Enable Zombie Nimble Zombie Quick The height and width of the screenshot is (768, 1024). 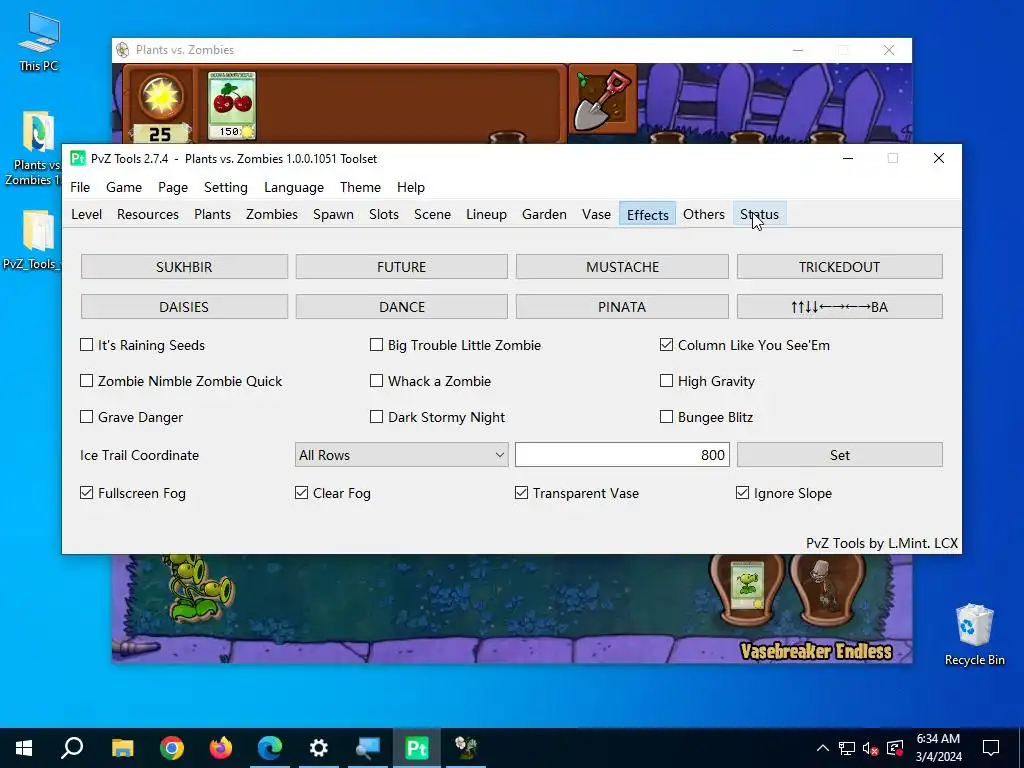(86, 381)
